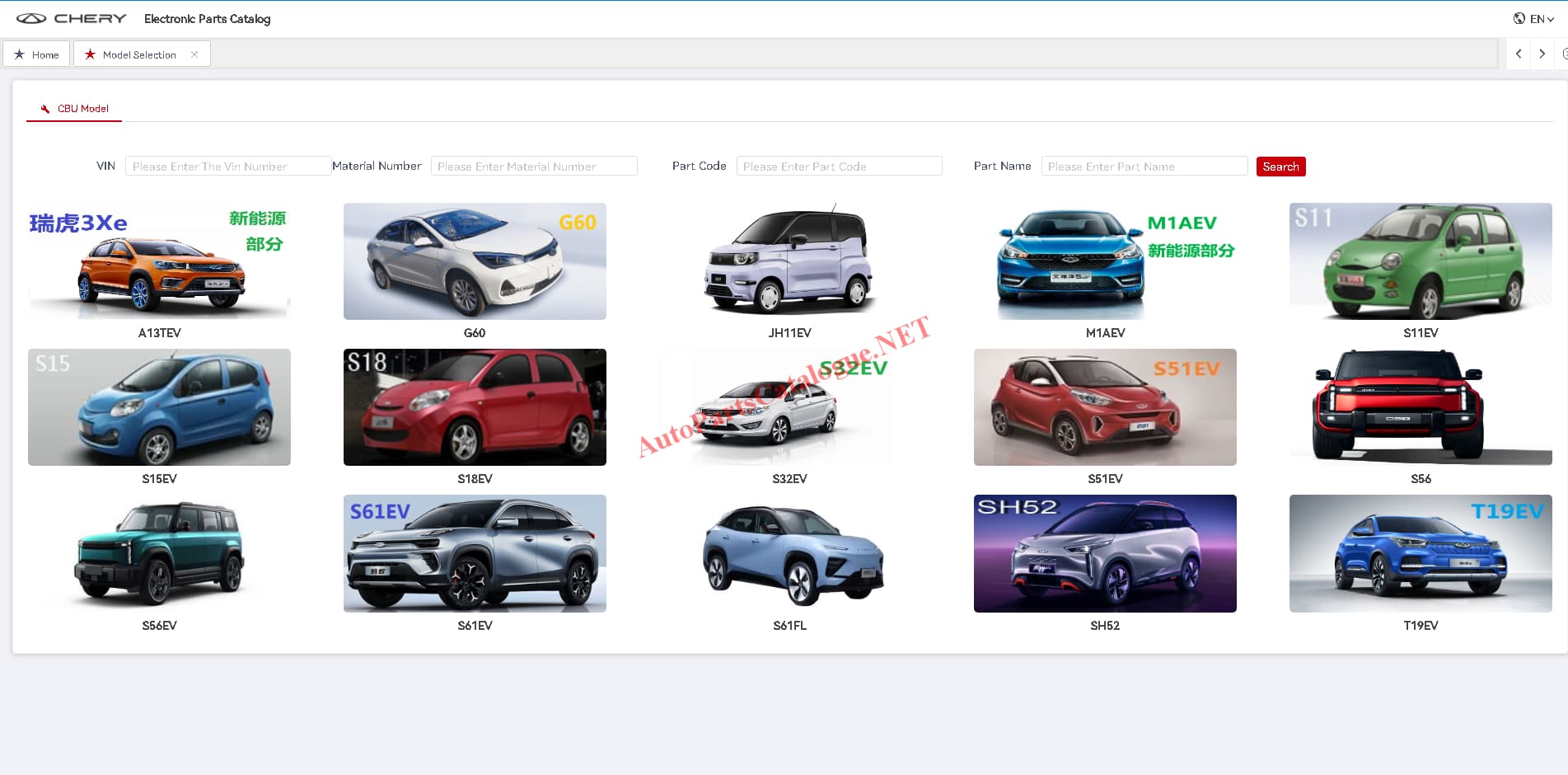This screenshot has height=775, width=1568.
Task: Click the T19EV model label
Action: 1421,626
